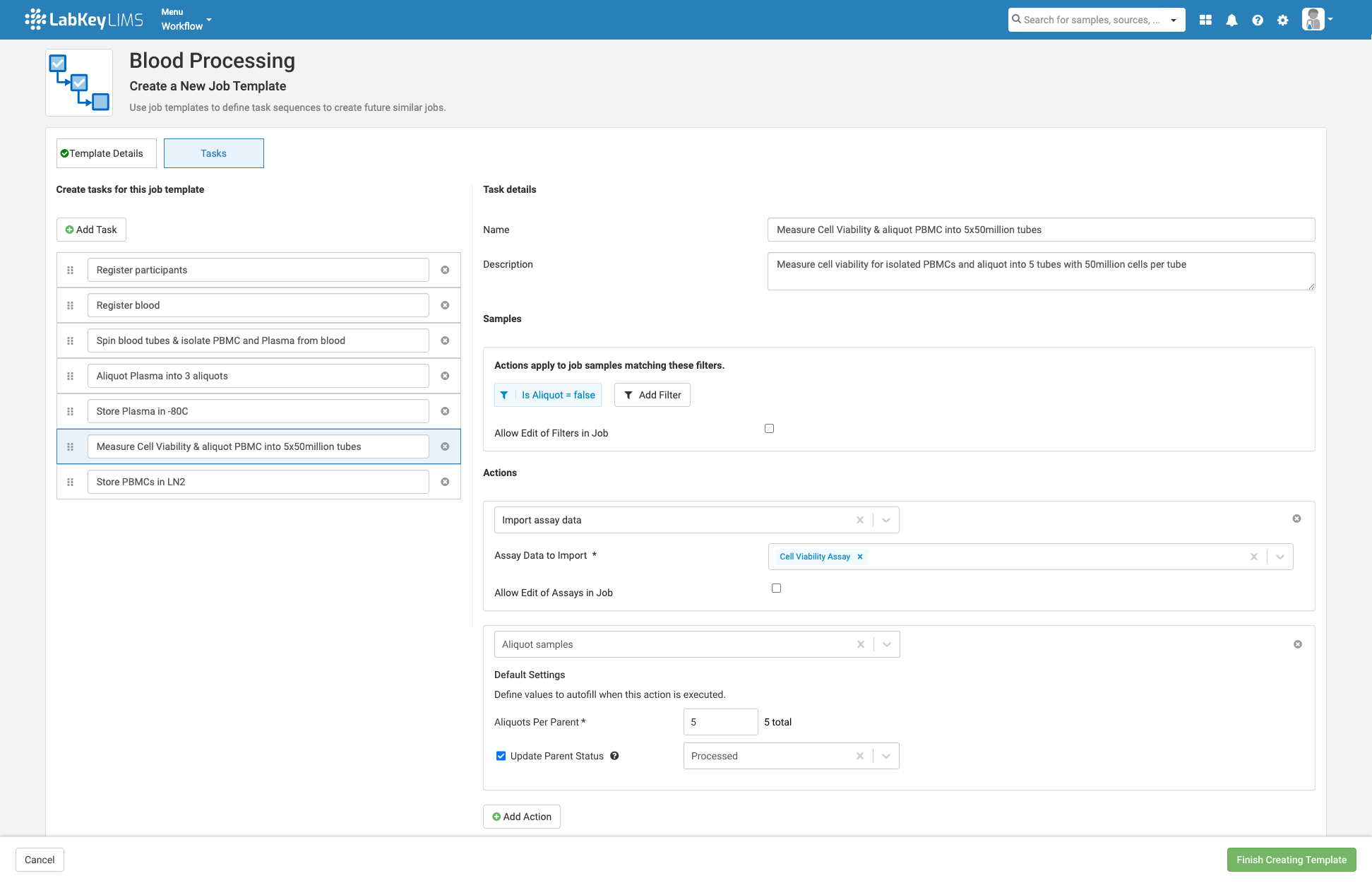Uncheck Update Parent Status checkbox
1372x883 pixels.
point(501,756)
